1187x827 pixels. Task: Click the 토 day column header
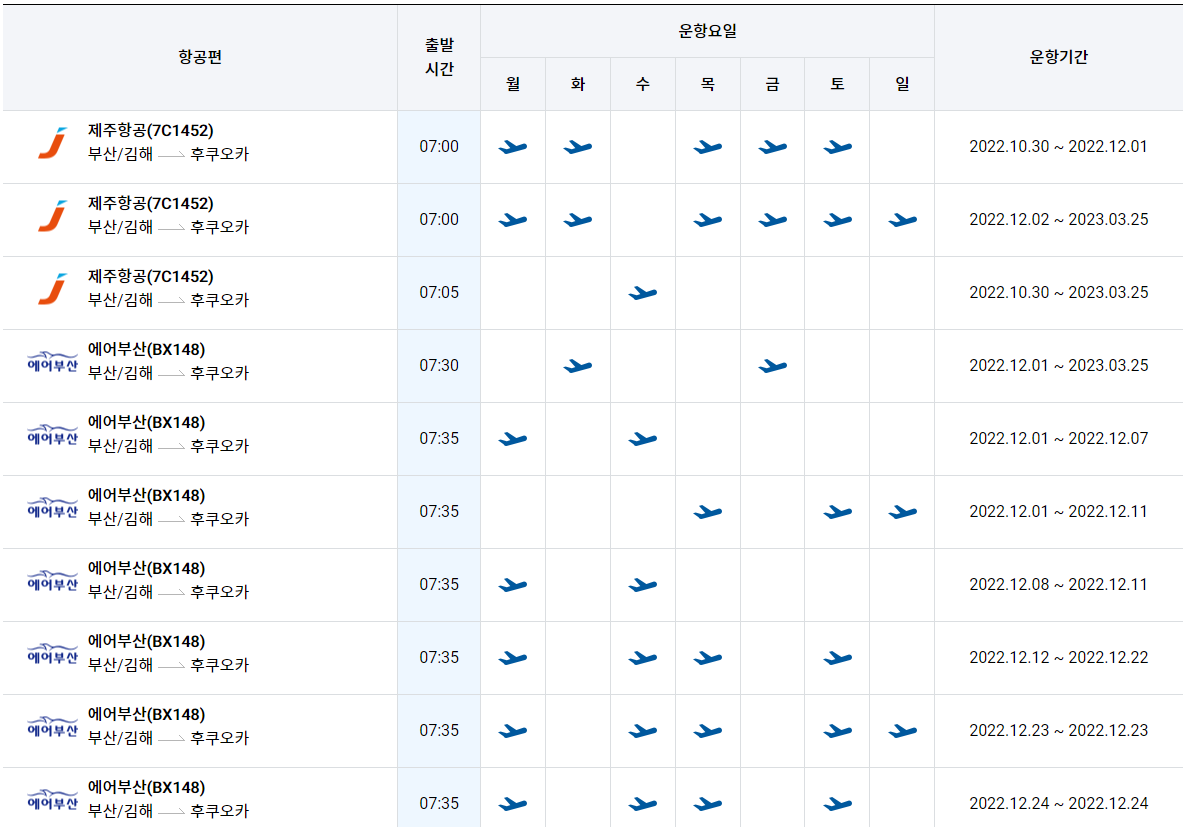[x=836, y=84]
